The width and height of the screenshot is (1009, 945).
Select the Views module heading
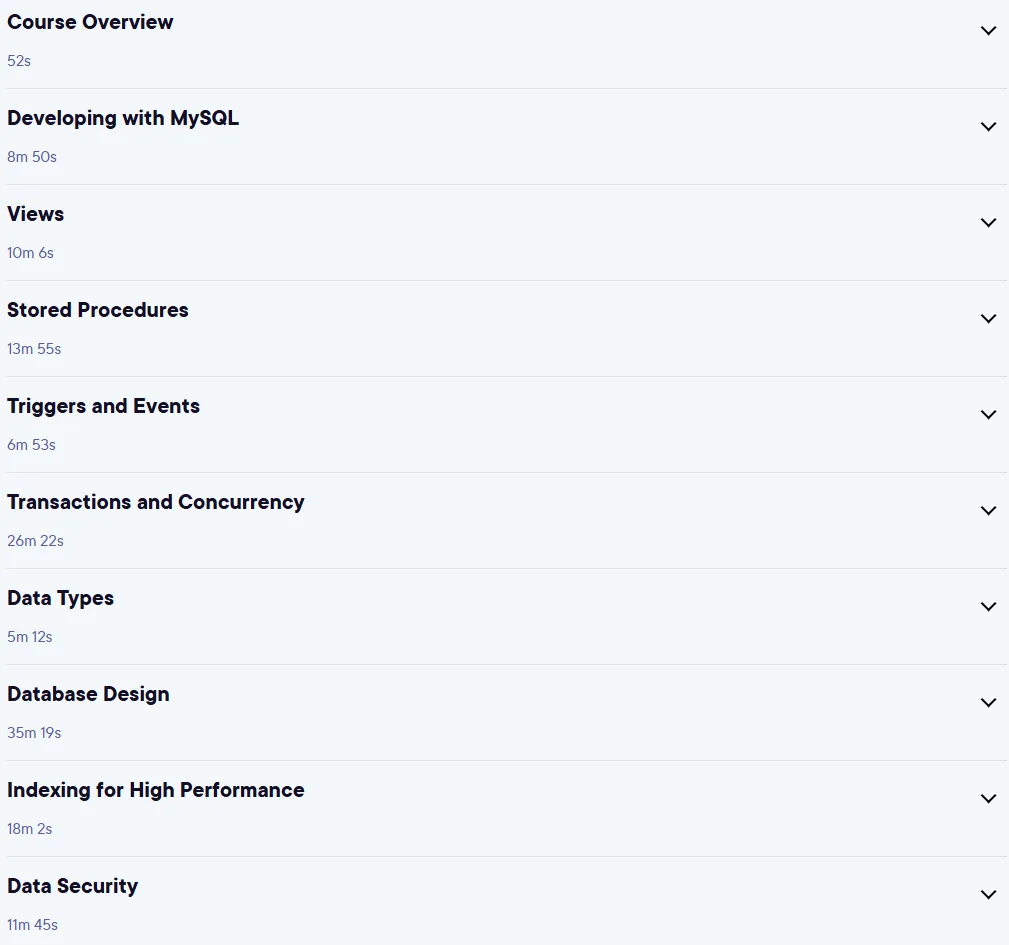coord(35,214)
